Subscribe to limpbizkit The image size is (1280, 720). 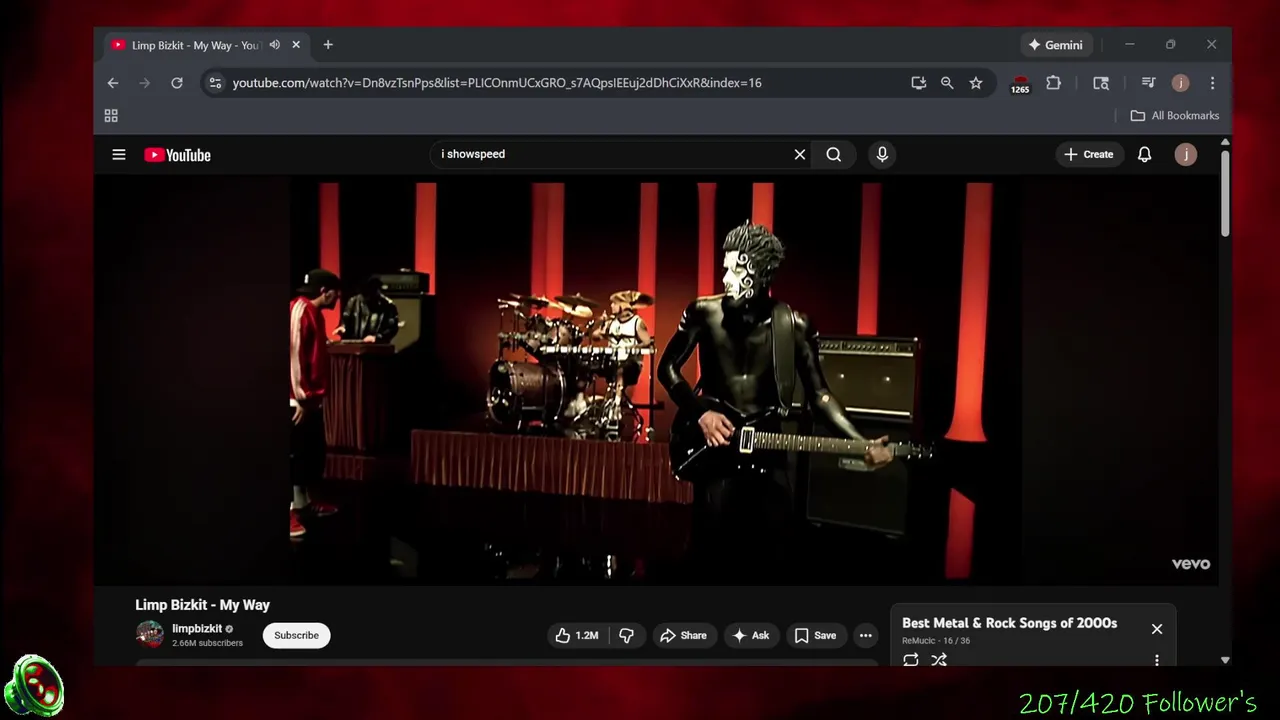[297, 635]
